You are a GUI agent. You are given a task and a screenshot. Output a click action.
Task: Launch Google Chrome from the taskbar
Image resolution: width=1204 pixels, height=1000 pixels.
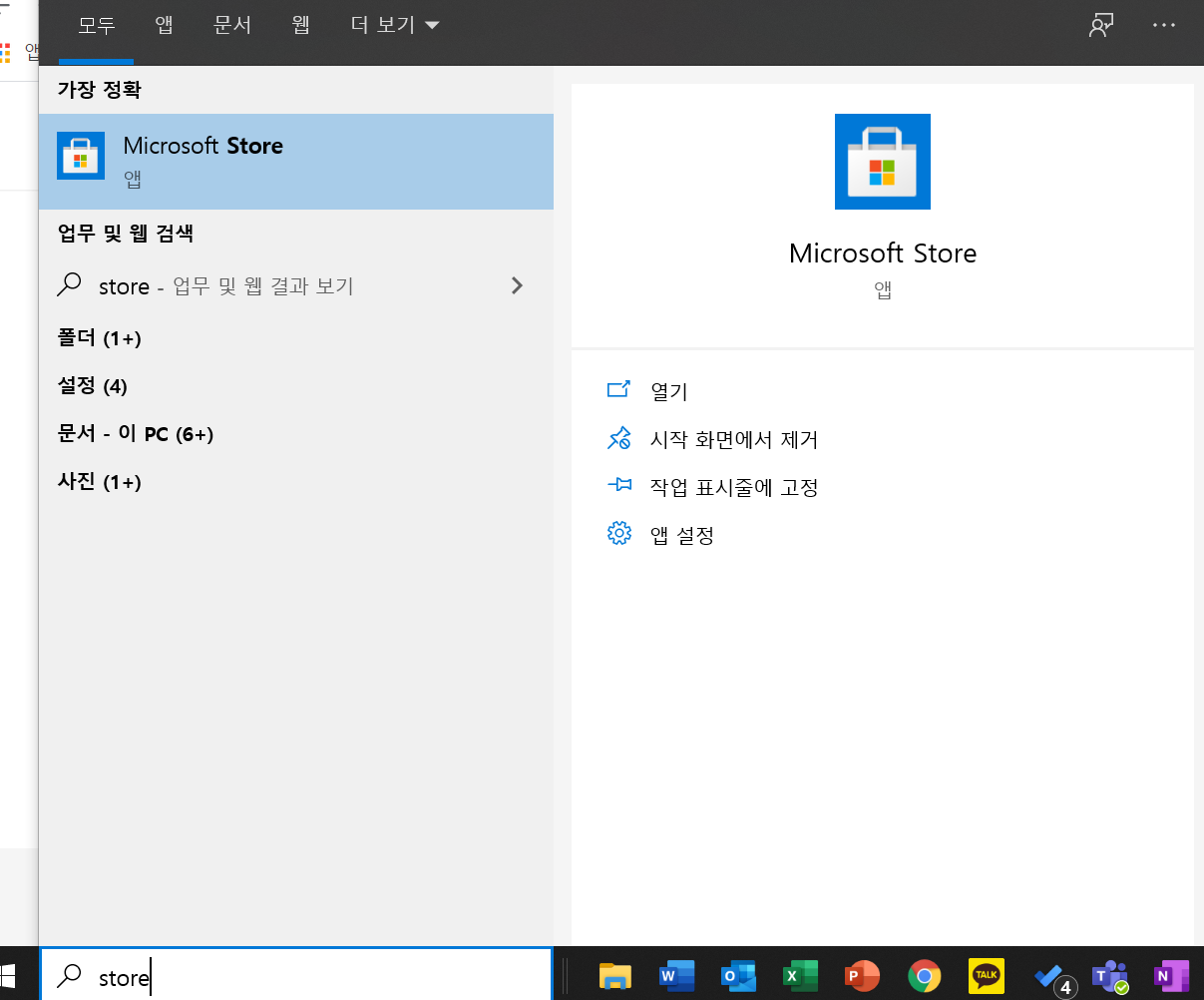pos(925,975)
